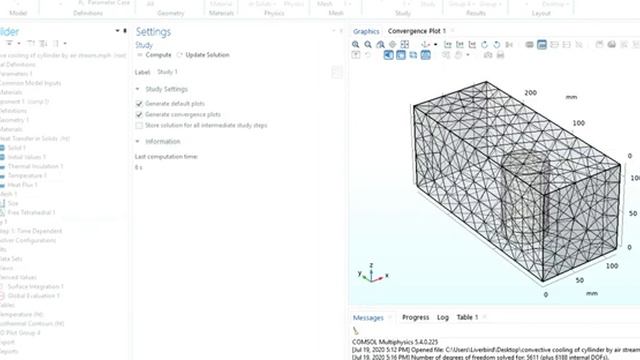The height and width of the screenshot is (360, 640).
Task: Click the highlighted selection mode icon in graphics toolbar
Action: pyautogui.click(x=542, y=44)
